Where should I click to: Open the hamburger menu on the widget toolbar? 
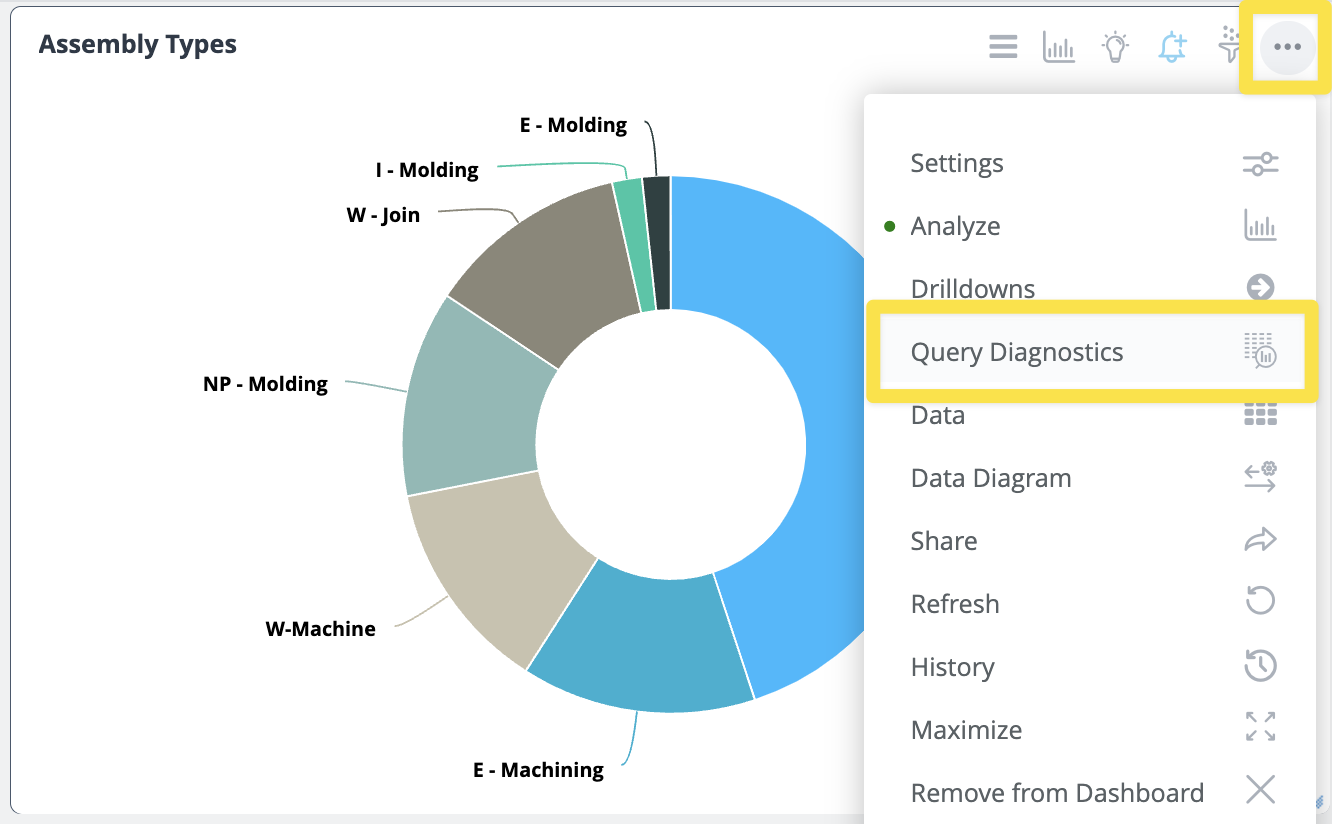click(x=1002, y=46)
